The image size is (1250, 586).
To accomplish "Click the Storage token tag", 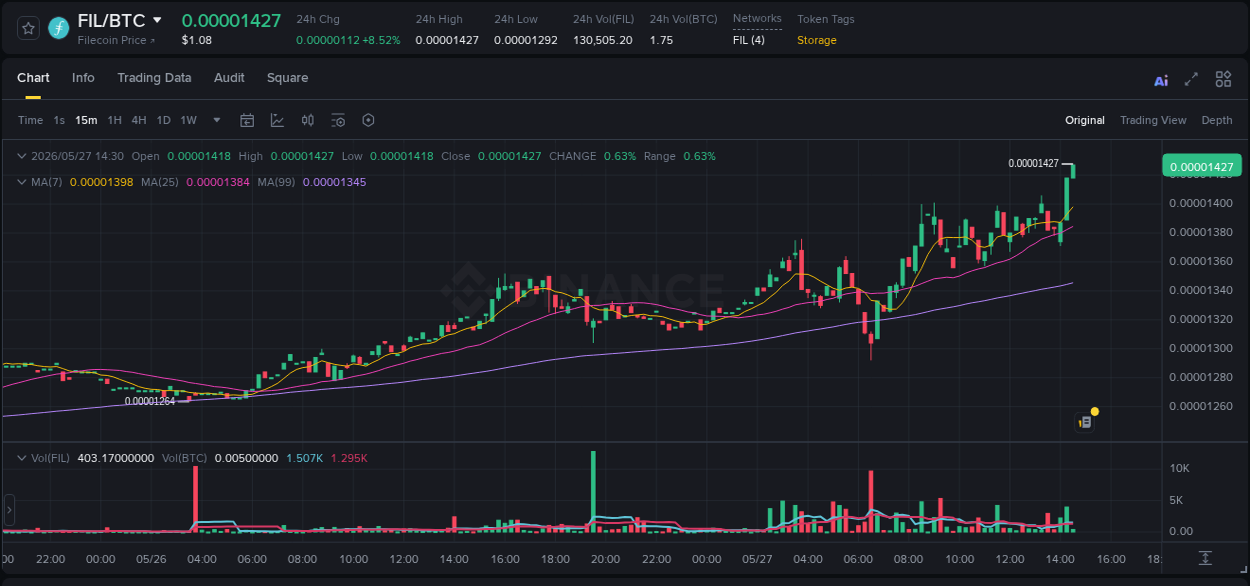I will [817, 40].
